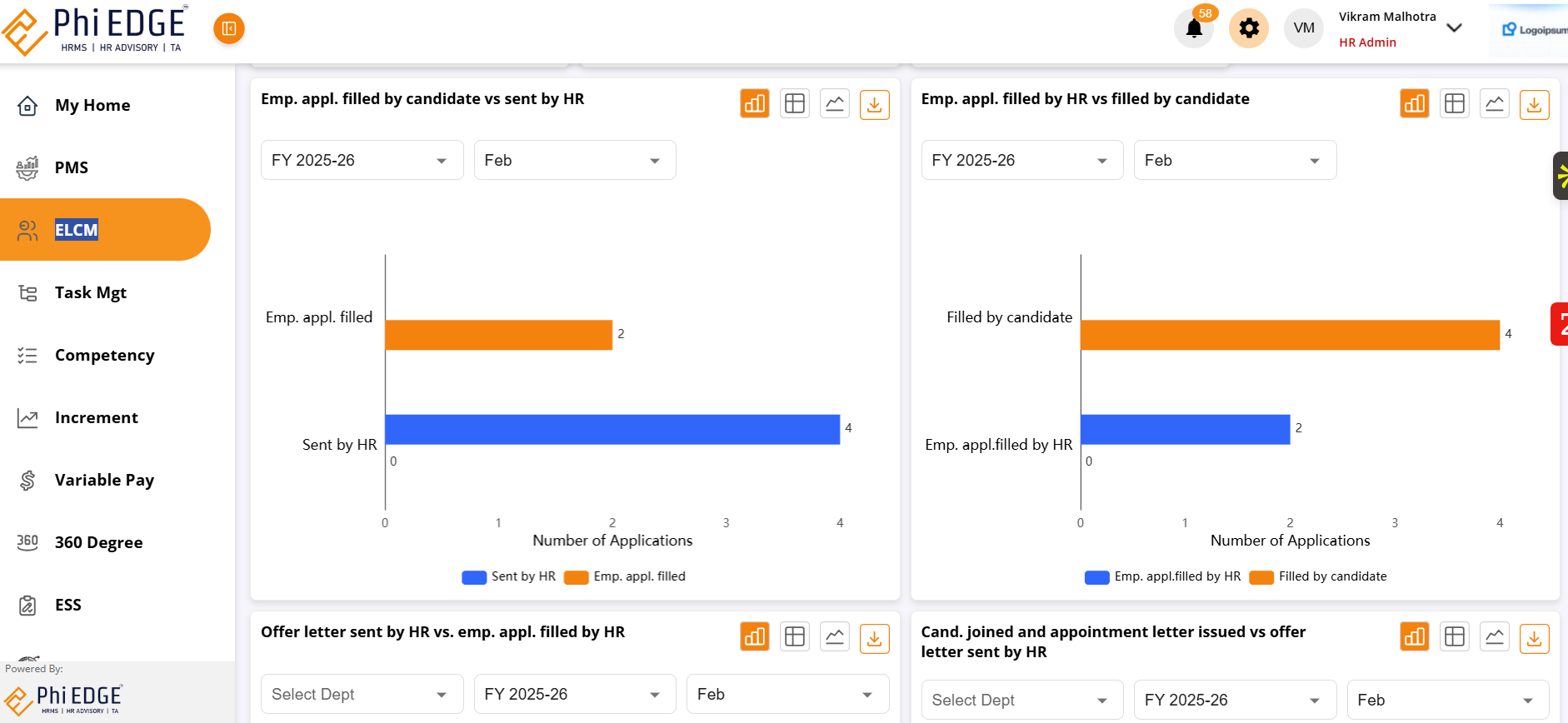1568x723 pixels.
Task: Open Feb month dropdown in second chart
Action: 1234,160
